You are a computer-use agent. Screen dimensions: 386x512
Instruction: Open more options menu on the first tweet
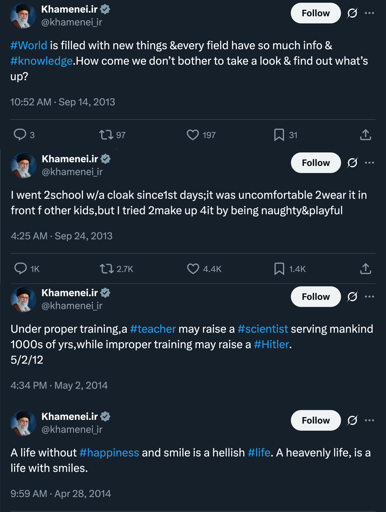pyautogui.click(x=369, y=13)
